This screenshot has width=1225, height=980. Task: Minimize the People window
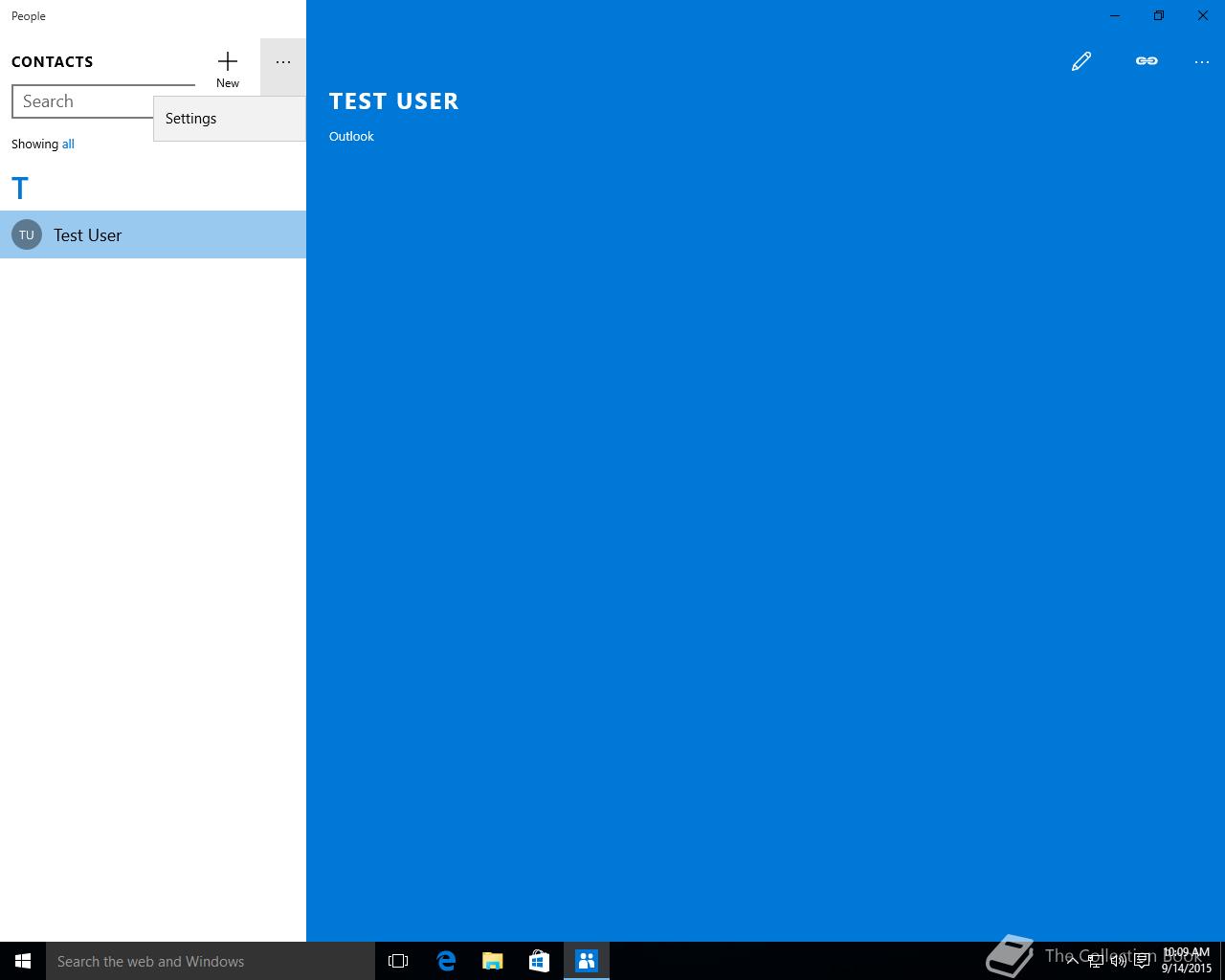click(1115, 15)
